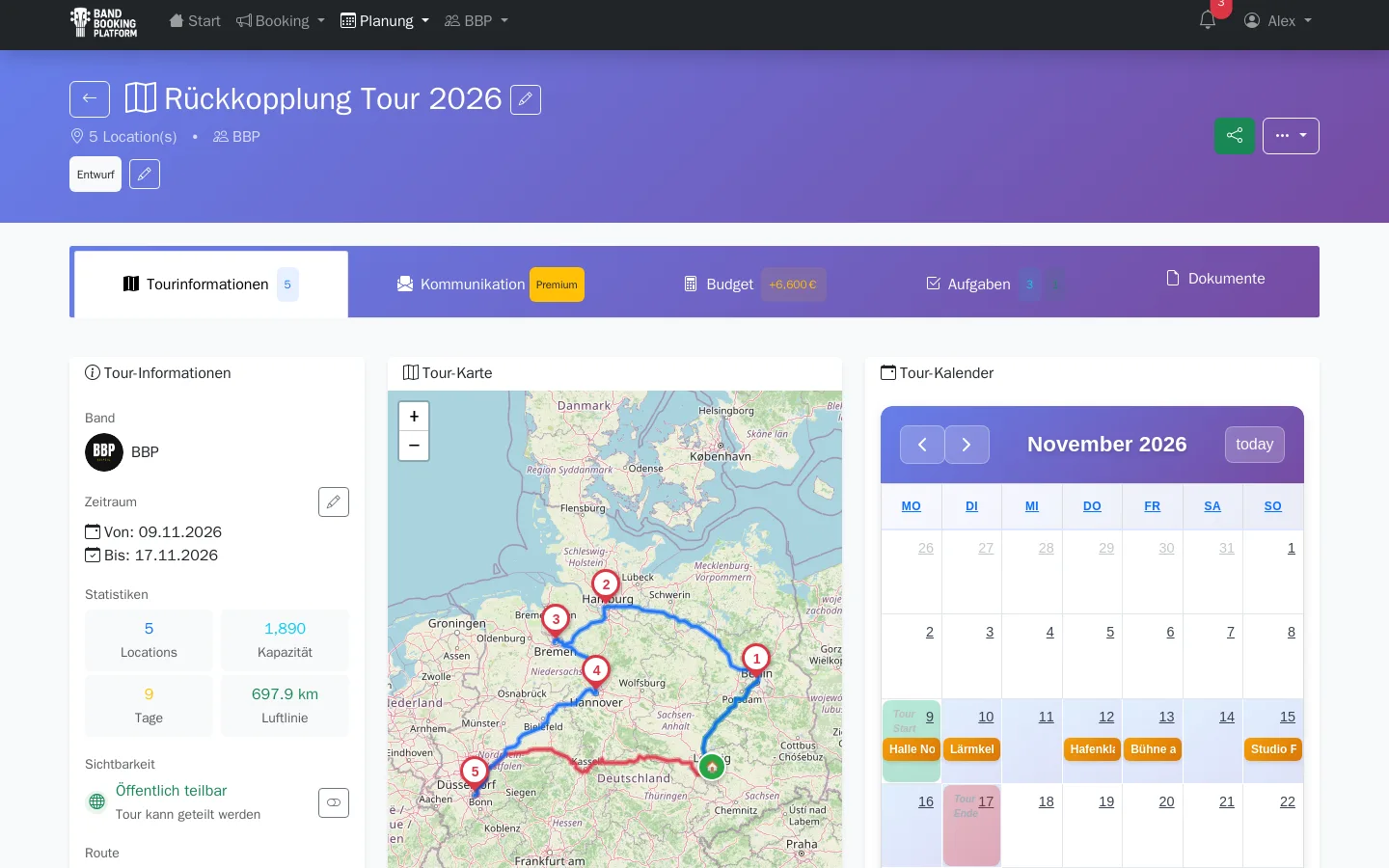
Task: Expand the BBP band menu
Action: coord(477,21)
